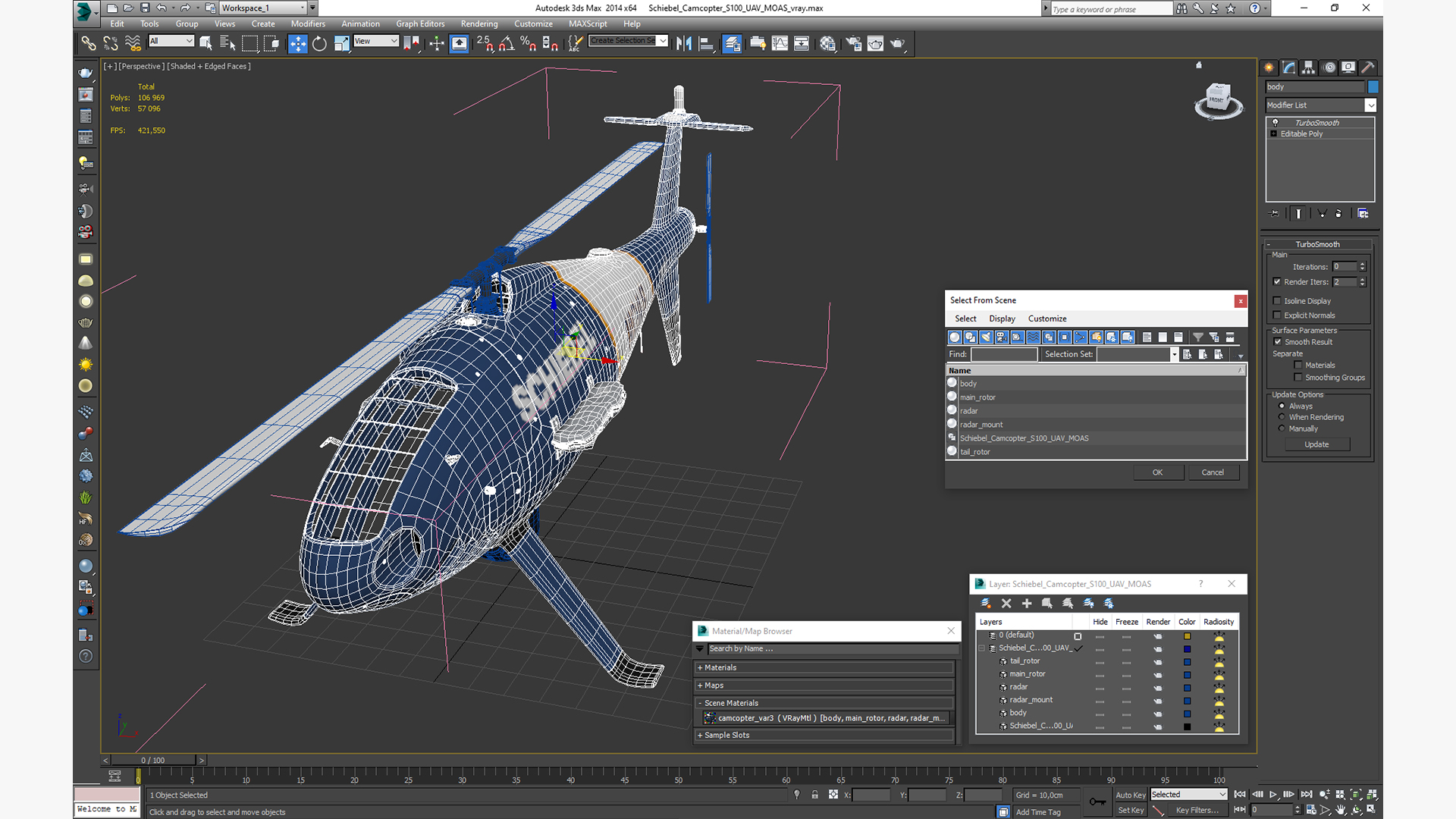Viewport: 1456px width, 819px height.
Task: Toggle the Auto Key button
Action: 1130,795
